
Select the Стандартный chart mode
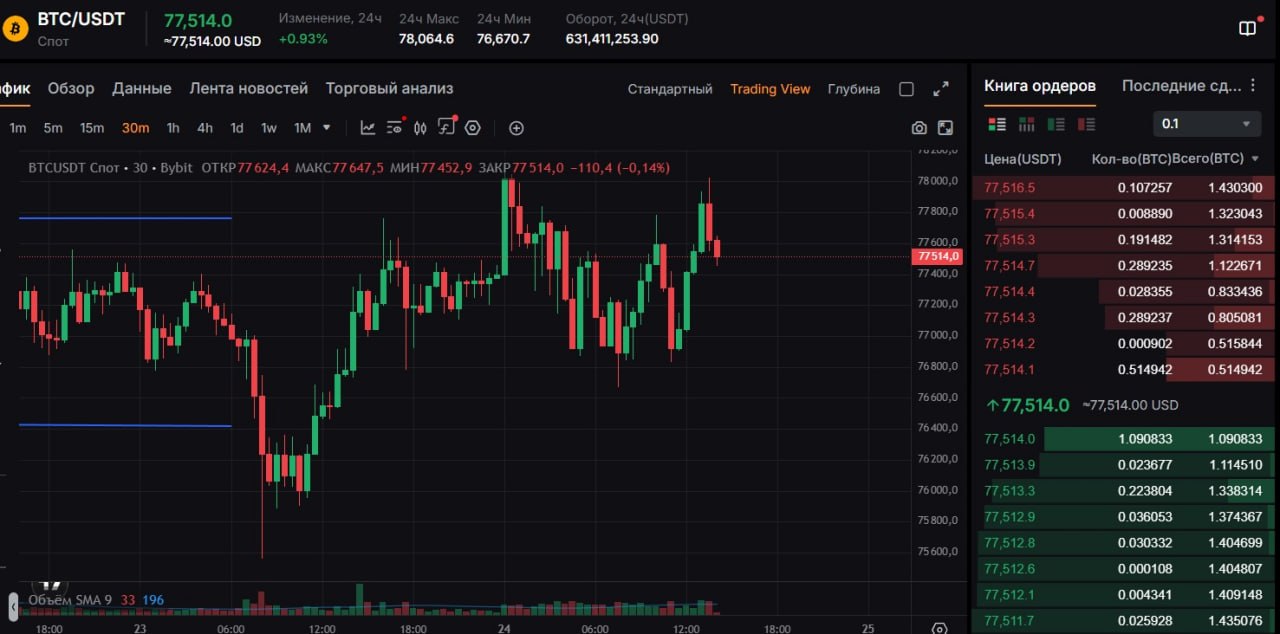pos(670,89)
